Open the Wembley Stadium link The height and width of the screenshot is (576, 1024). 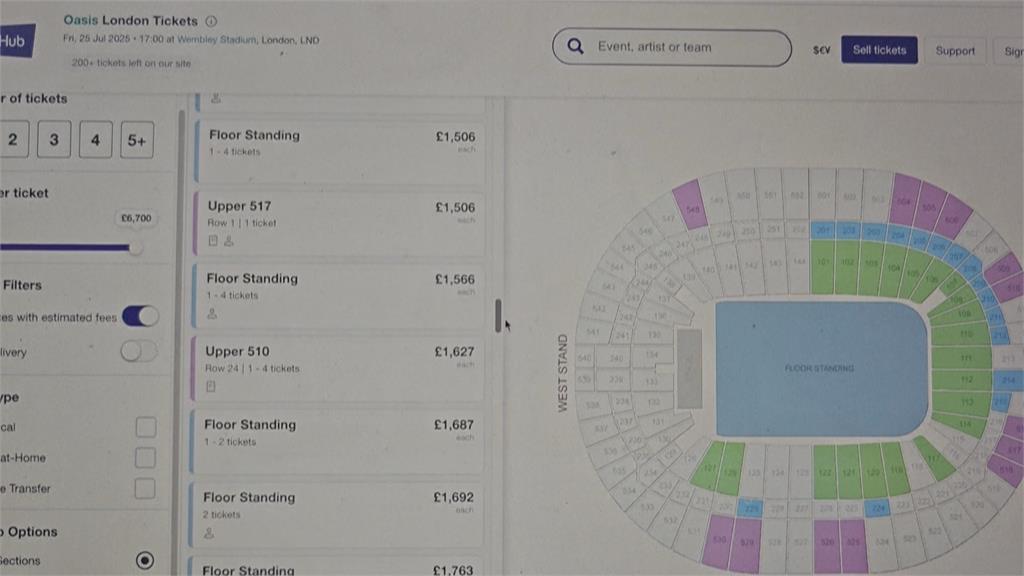217,40
